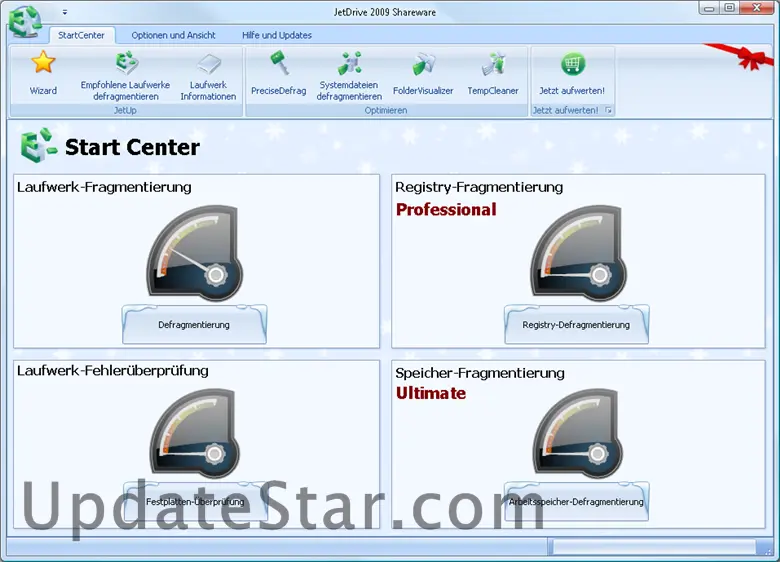Click the Festplatten-Überprüfung button

[195, 502]
